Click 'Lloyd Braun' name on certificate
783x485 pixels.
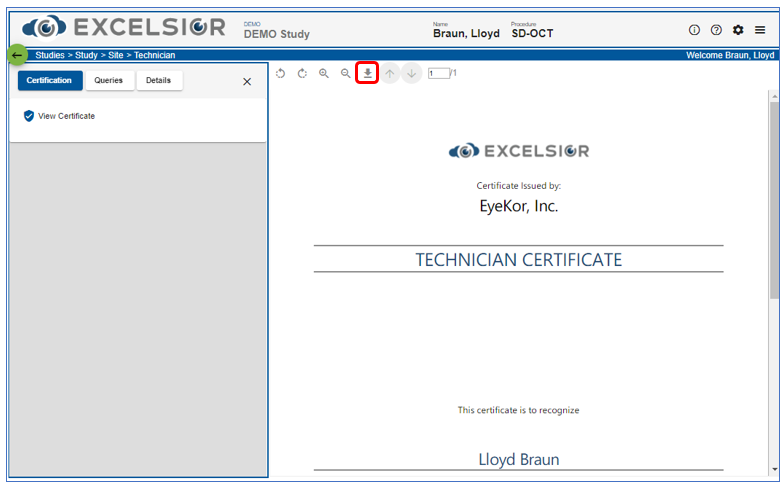click(519, 459)
